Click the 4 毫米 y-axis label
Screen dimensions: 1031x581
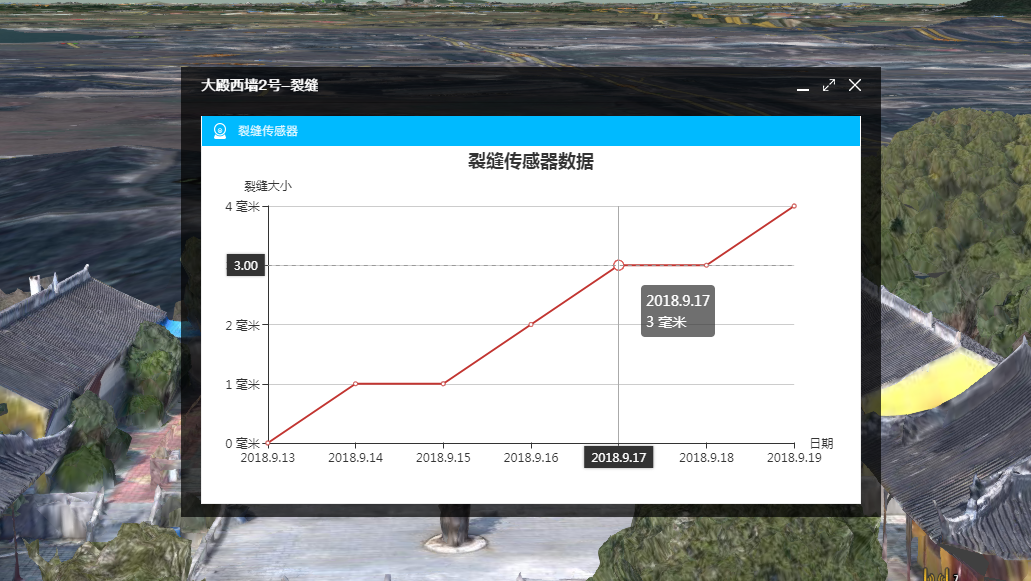tap(243, 207)
